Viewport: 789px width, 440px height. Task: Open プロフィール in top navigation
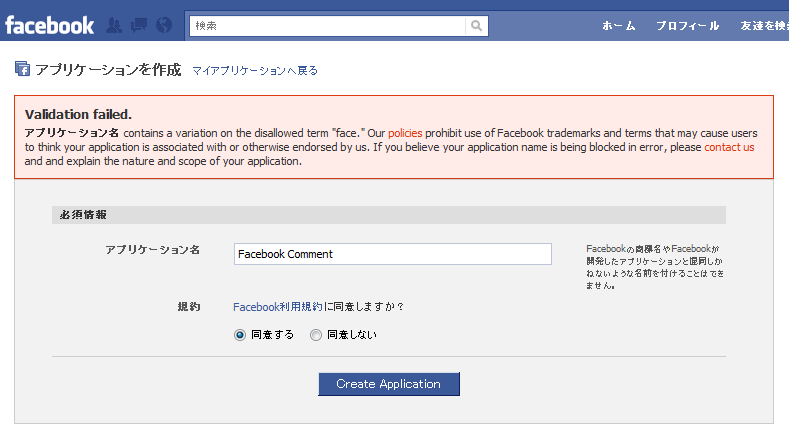tap(687, 26)
